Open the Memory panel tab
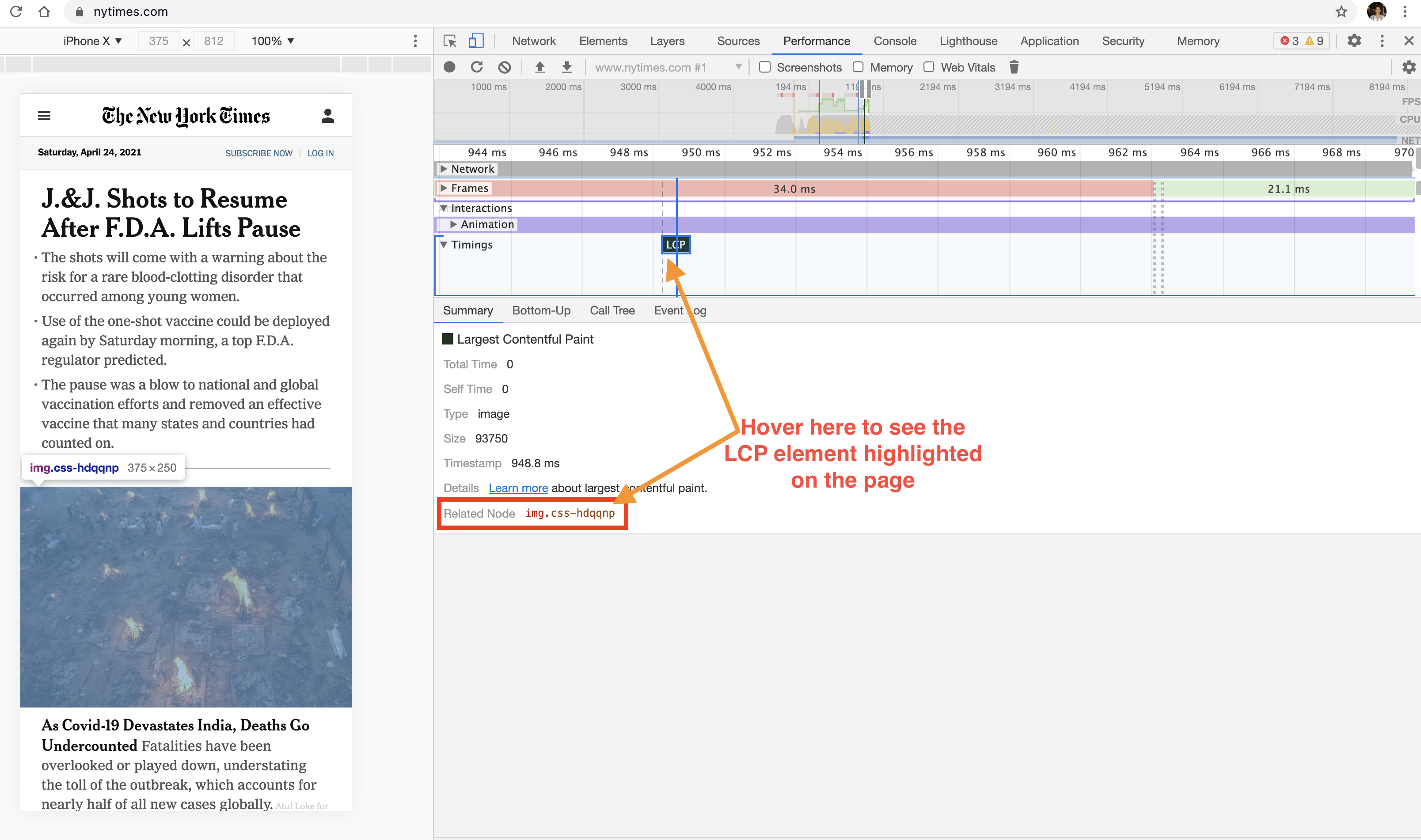1421x840 pixels. (1198, 41)
